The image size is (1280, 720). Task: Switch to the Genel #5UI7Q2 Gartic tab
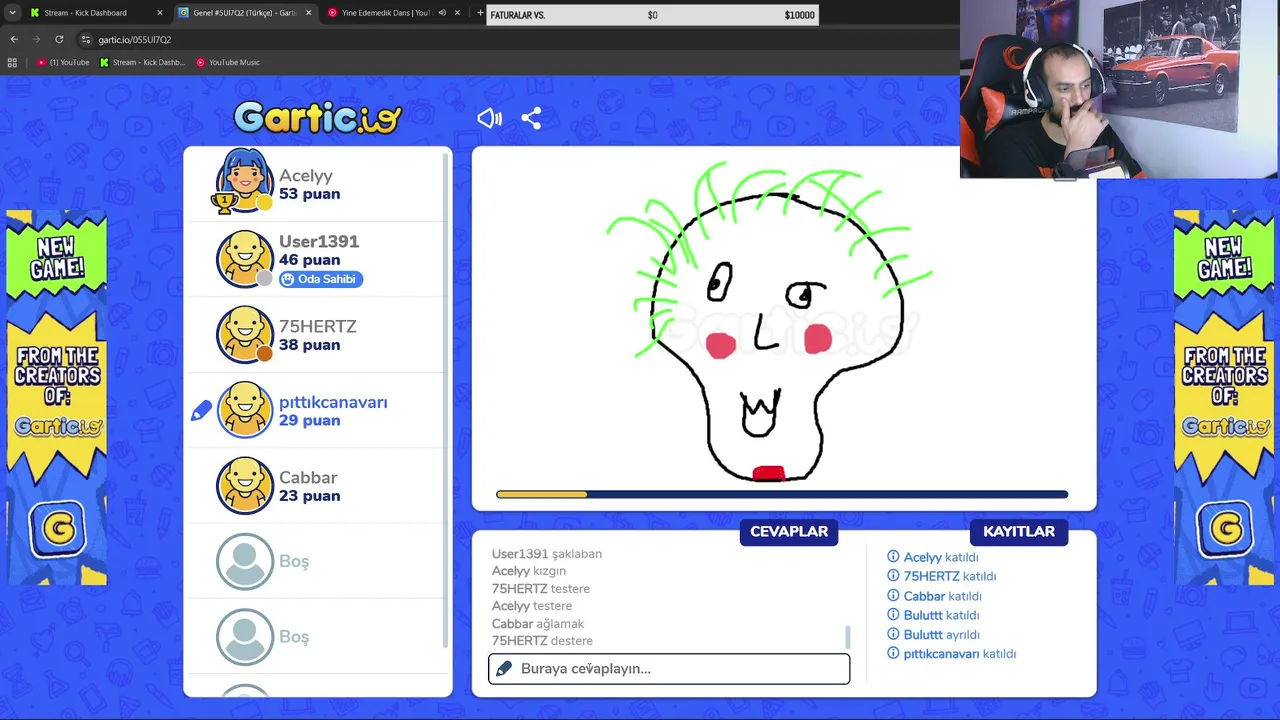point(245,13)
